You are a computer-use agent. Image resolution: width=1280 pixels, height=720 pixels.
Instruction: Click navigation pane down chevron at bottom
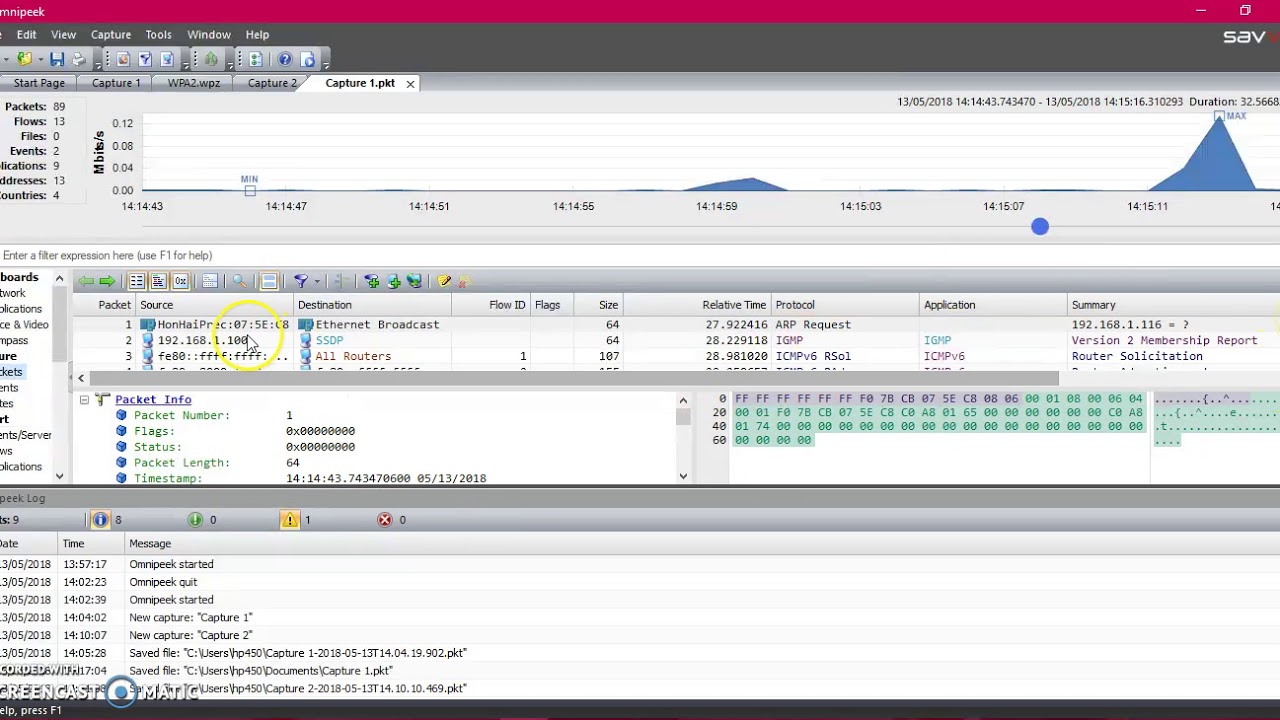(x=59, y=476)
